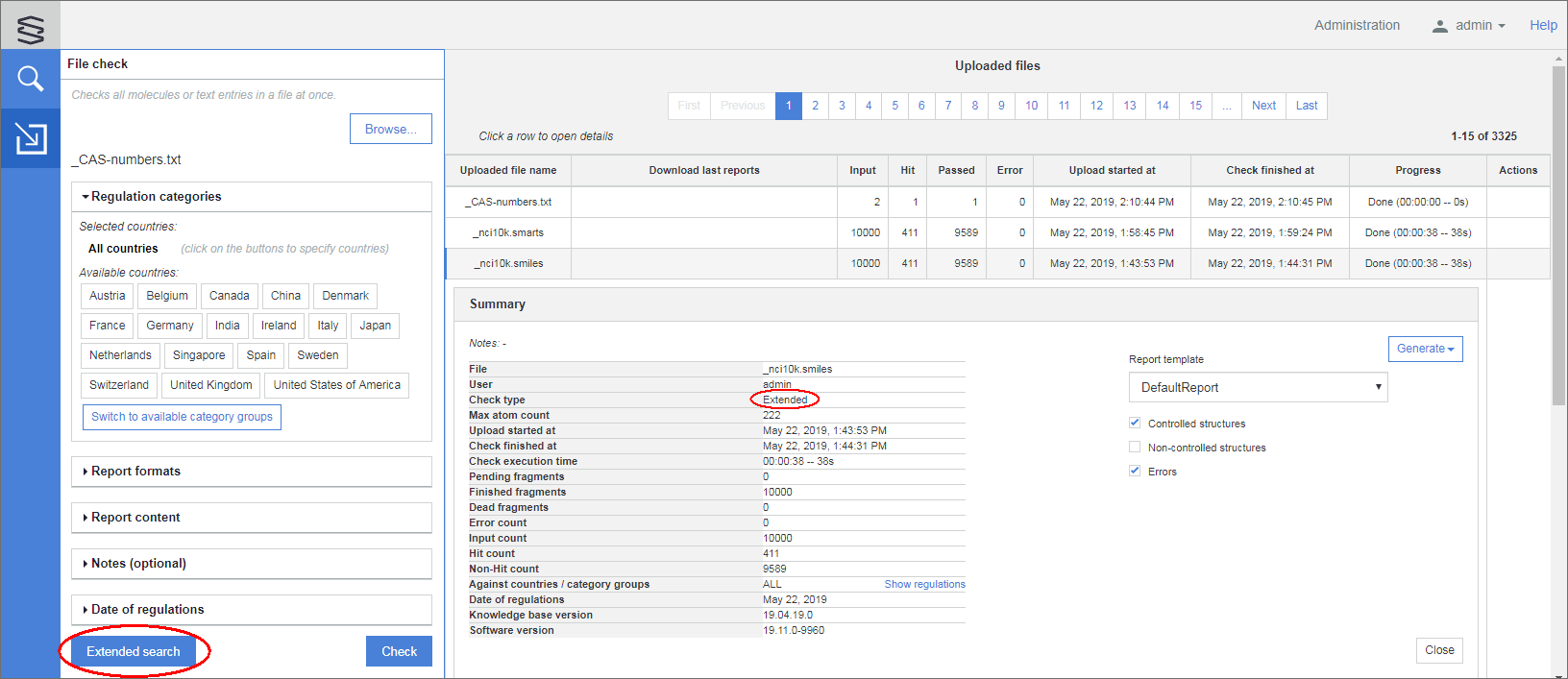Enable the Non-controlled structures checkbox
This screenshot has height=679, width=1568.
[x=1135, y=447]
